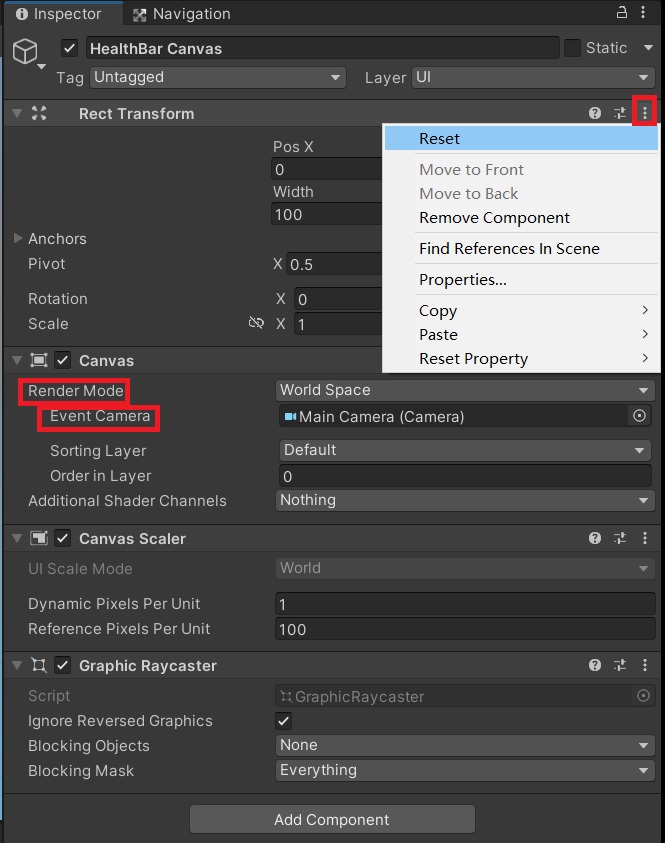Screen dimensions: 665x843
Task: Open Graphic Raycaster three-dot menu
Action: point(645,665)
